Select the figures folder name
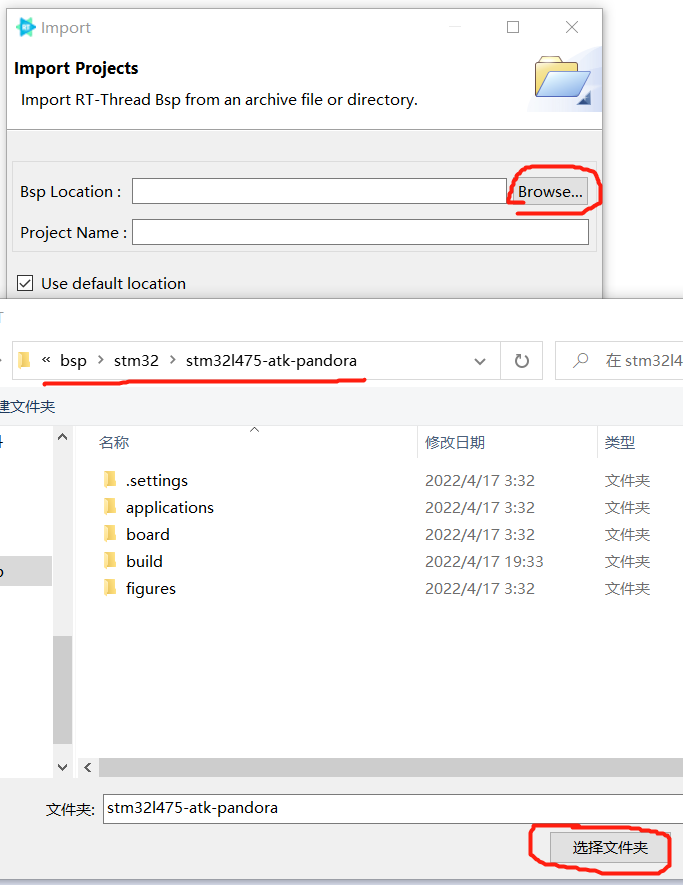Viewport: 683px width, 885px height. [151, 589]
